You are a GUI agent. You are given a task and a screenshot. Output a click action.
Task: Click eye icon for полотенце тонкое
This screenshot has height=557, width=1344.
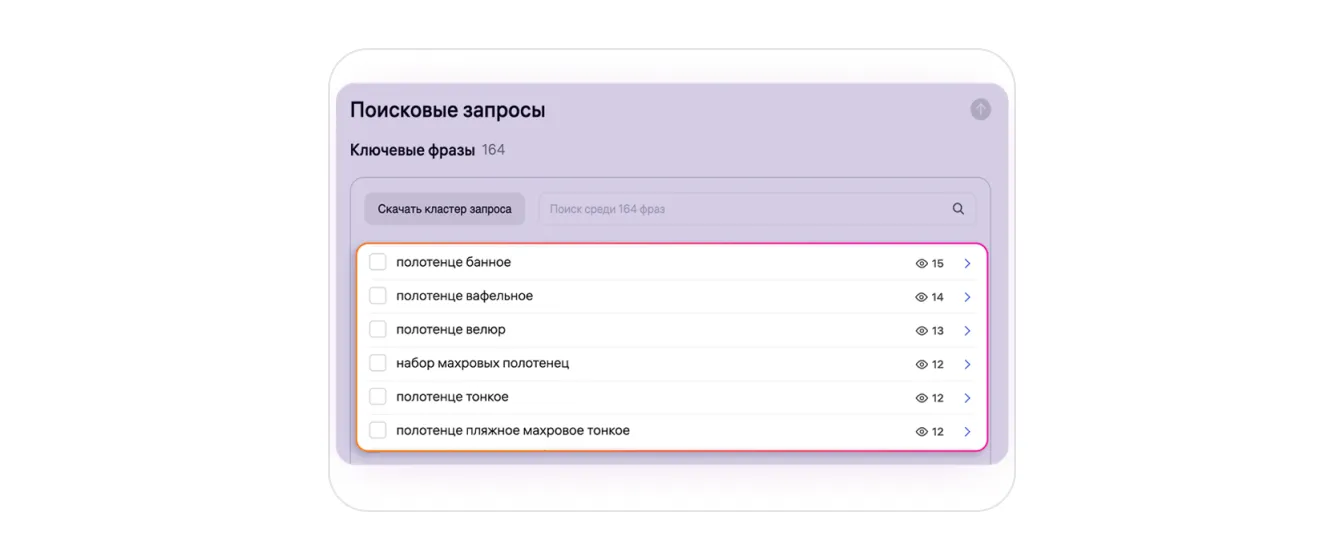click(x=922, y=398)
